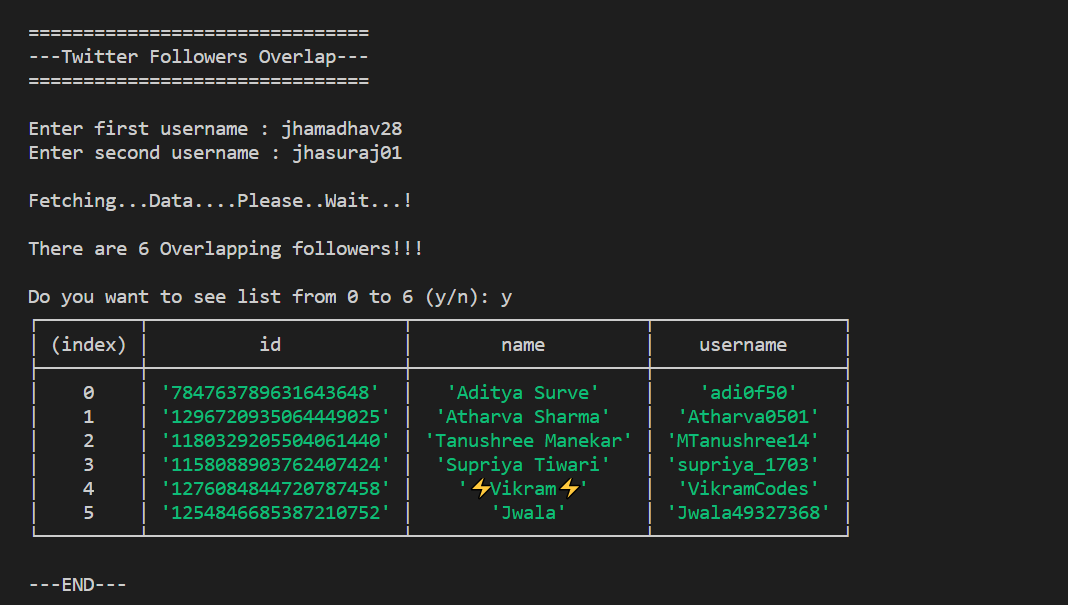The height and width of the screenshot is (605, 1068).
Task: Click index value 5 in the table
Action: pyautogui.click(x=89, y=512)
